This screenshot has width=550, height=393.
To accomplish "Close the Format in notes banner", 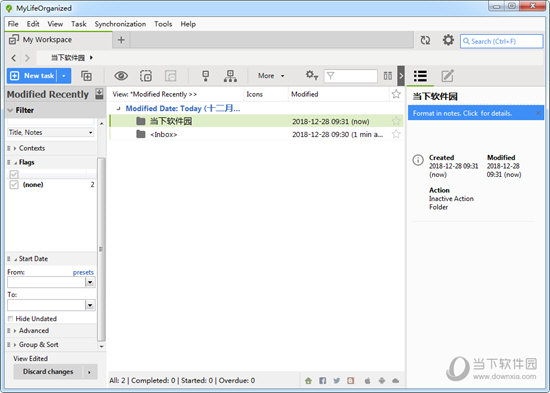I will point(538,113).
